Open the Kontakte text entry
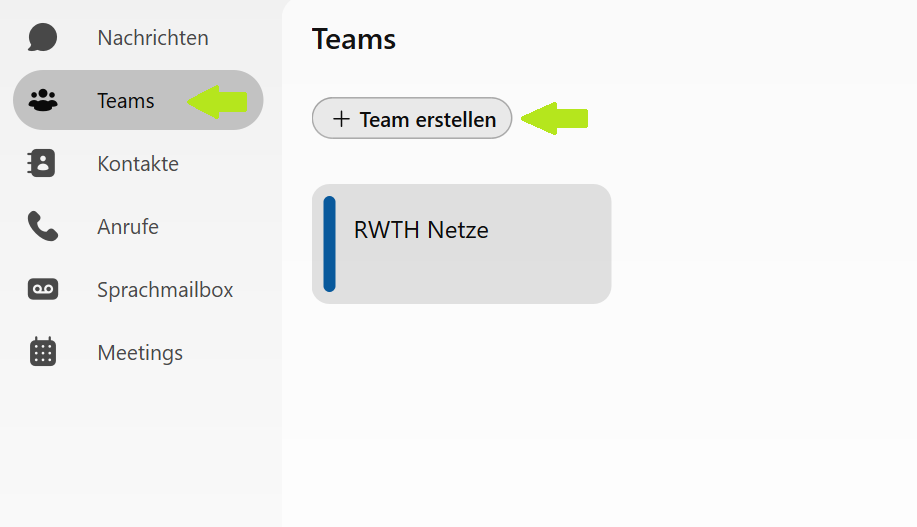The height and width of the screenshot is (527, 917). [138, 164]
